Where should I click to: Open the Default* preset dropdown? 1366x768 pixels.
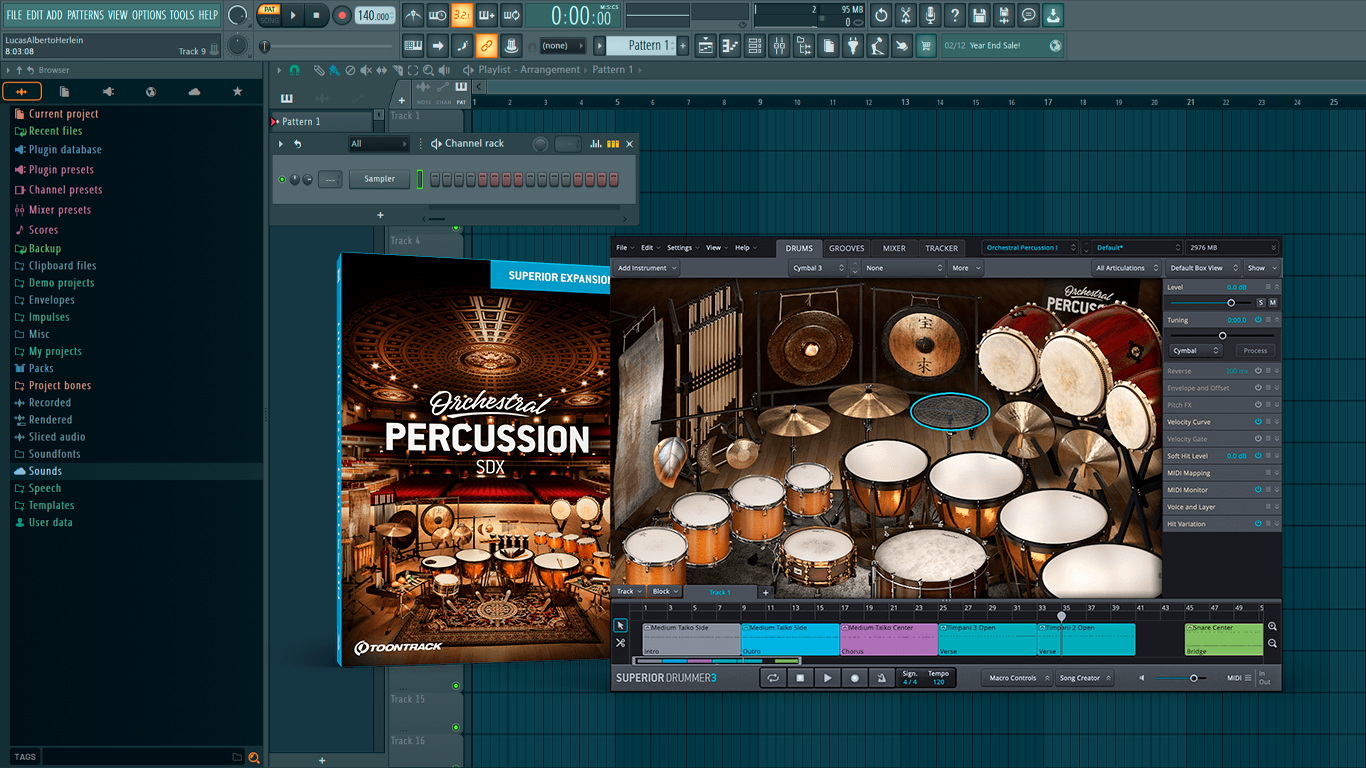1137,248
